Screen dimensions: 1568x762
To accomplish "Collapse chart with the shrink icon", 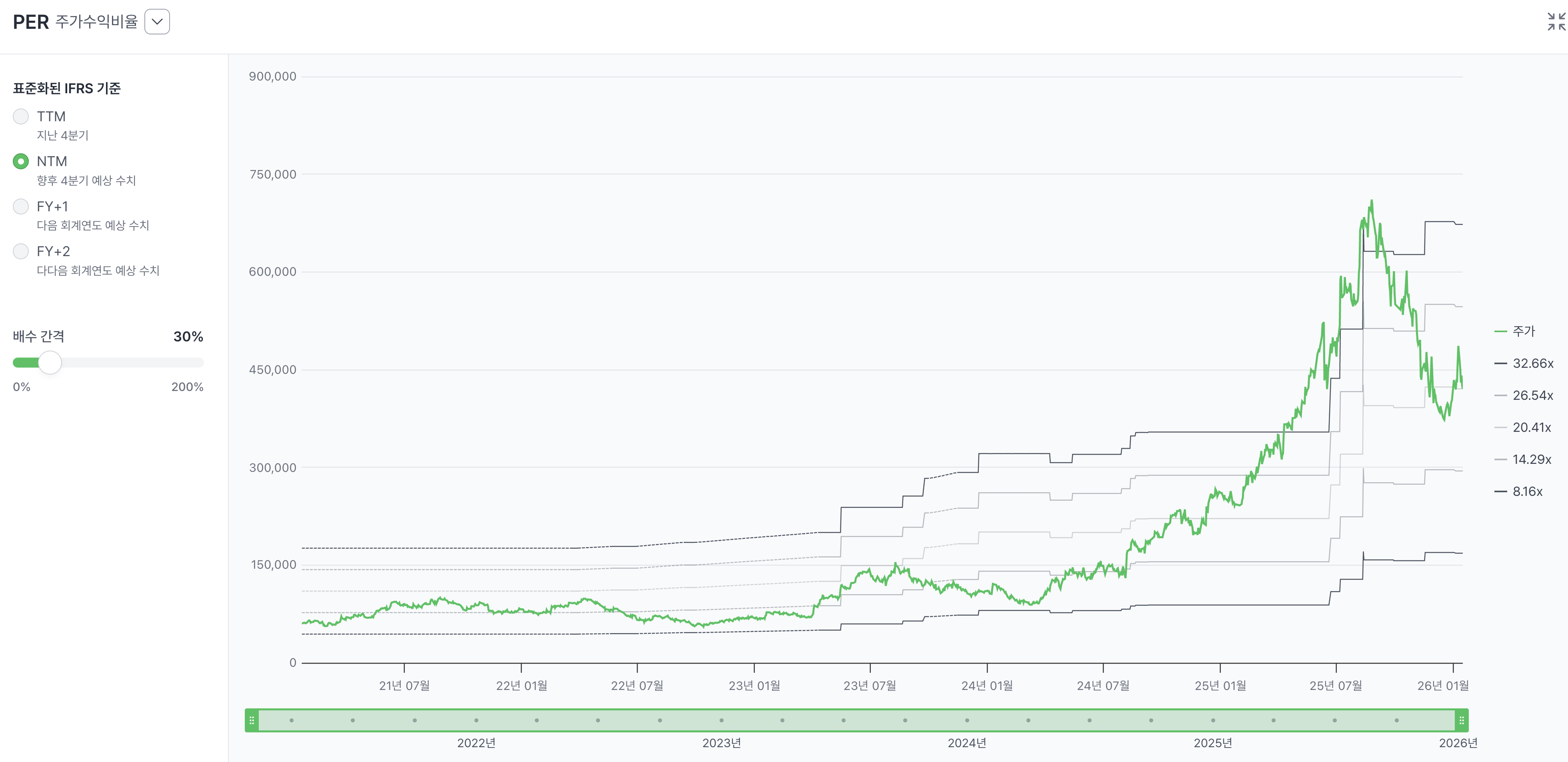I will coord(1556,22).
